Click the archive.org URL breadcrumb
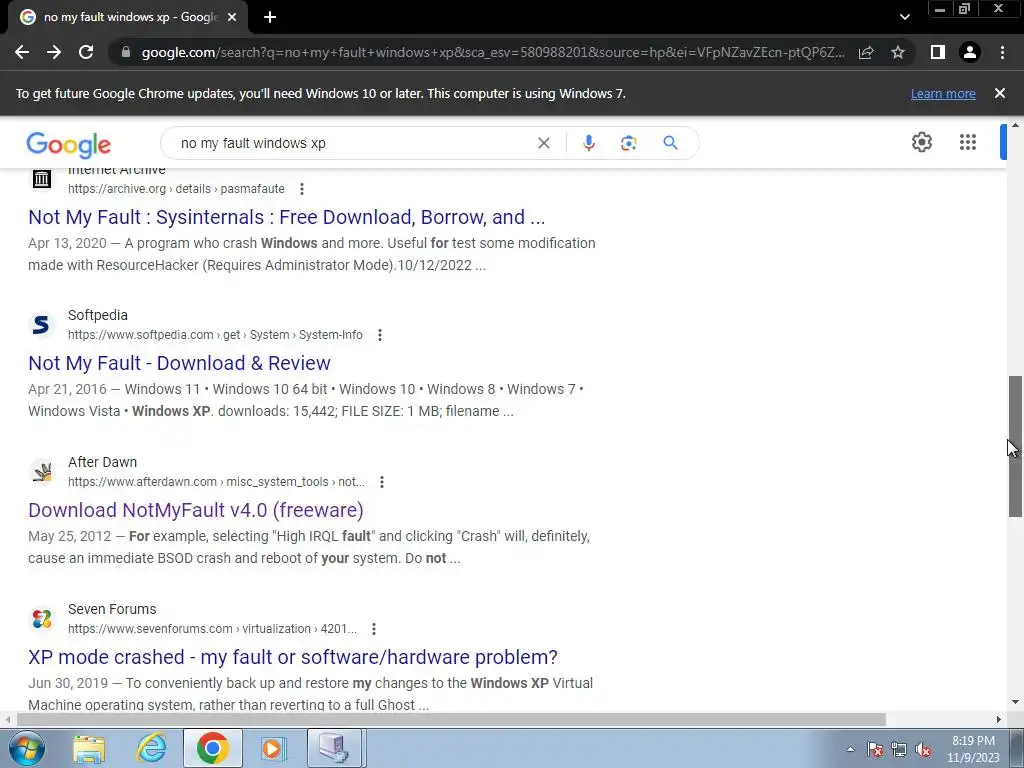This screenshot has width=1024, height=768. coord(176,189)
